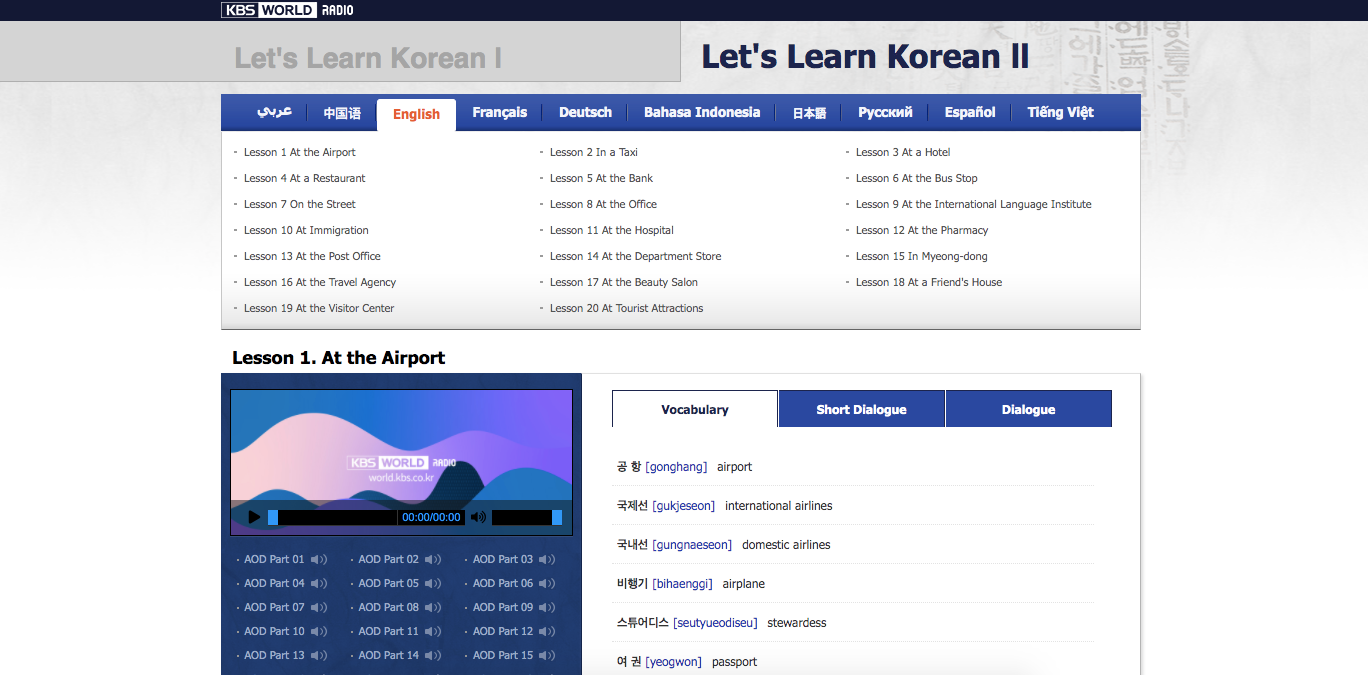Mute the audio player volume icon
The image size is (1368, 675).
pyautogui.click(x=477, y=517)
